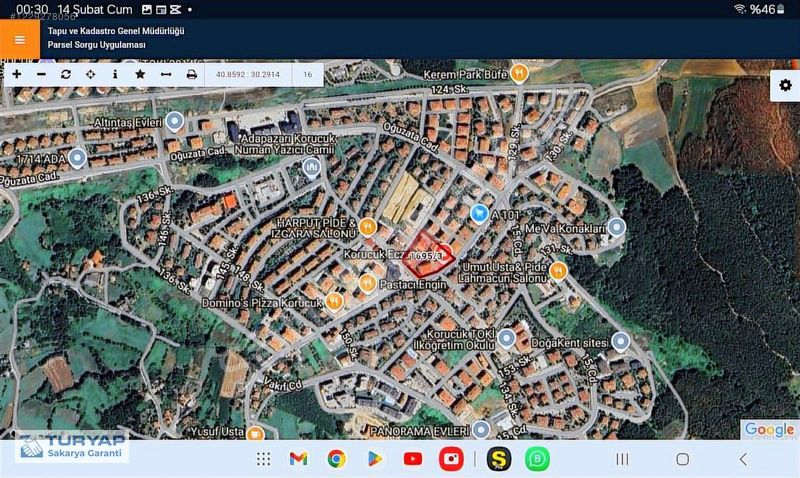Zoom out with the minus tool

coord(41,74)
